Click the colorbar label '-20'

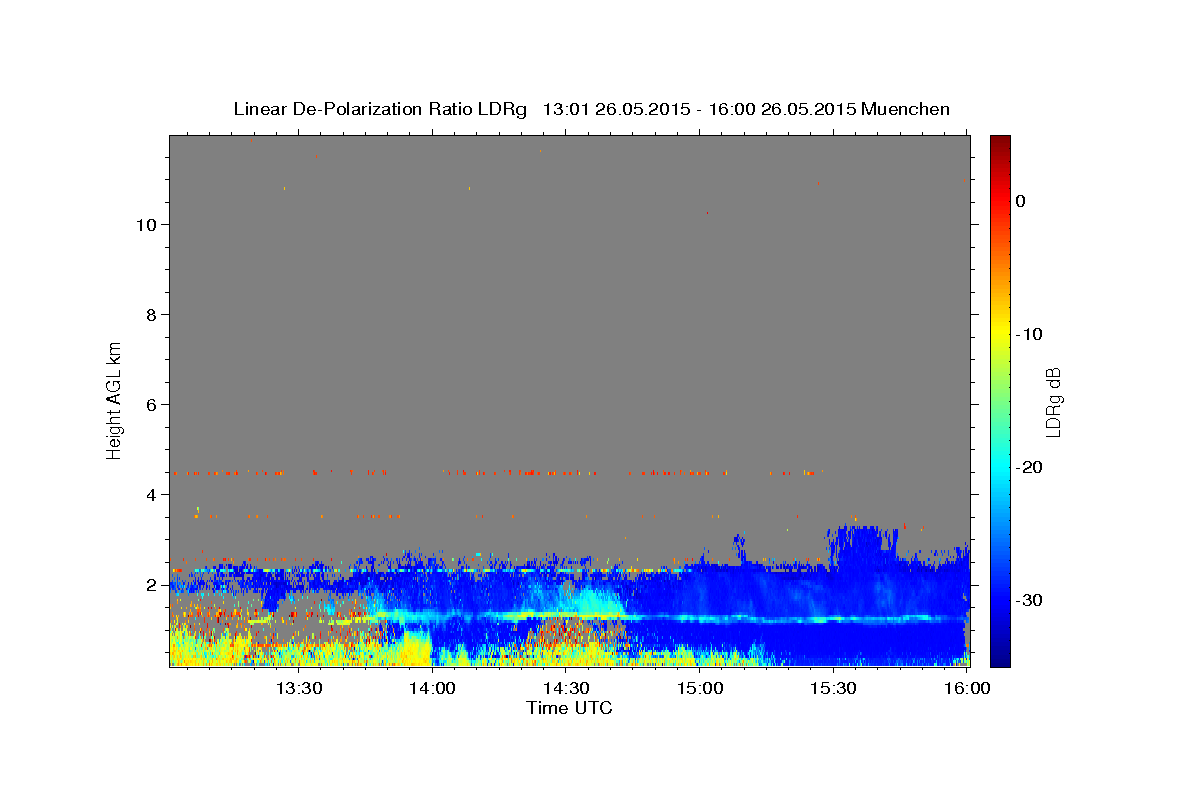point(1029,467)
